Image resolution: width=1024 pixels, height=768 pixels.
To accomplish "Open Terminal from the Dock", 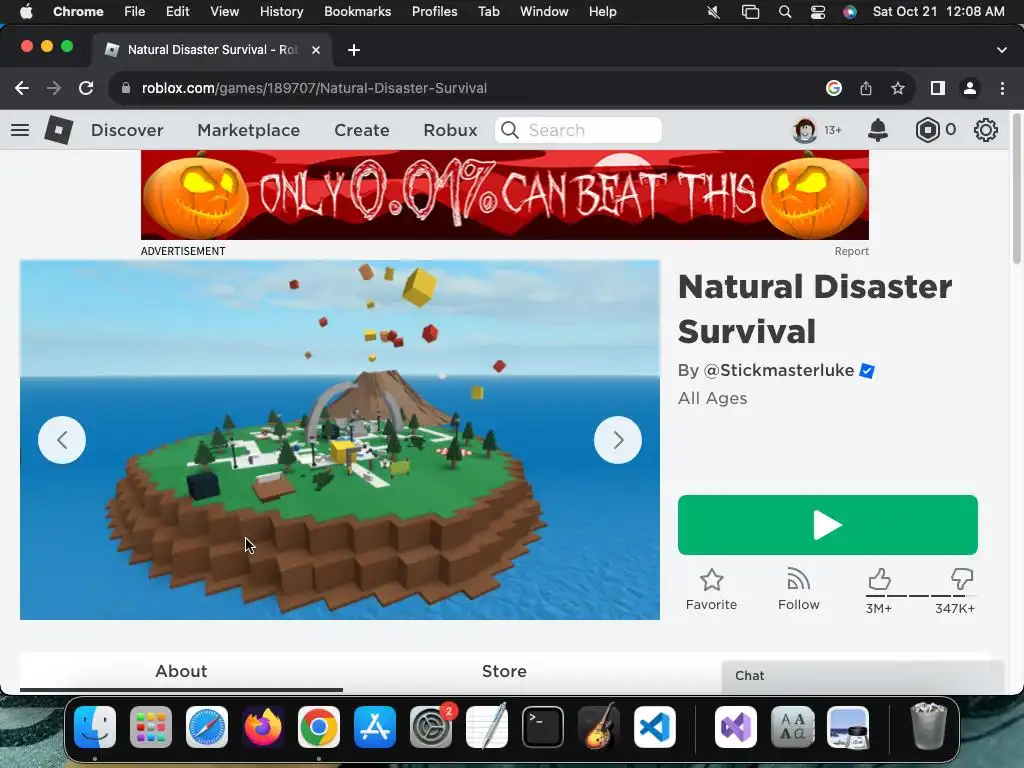I will coord(543,727).
